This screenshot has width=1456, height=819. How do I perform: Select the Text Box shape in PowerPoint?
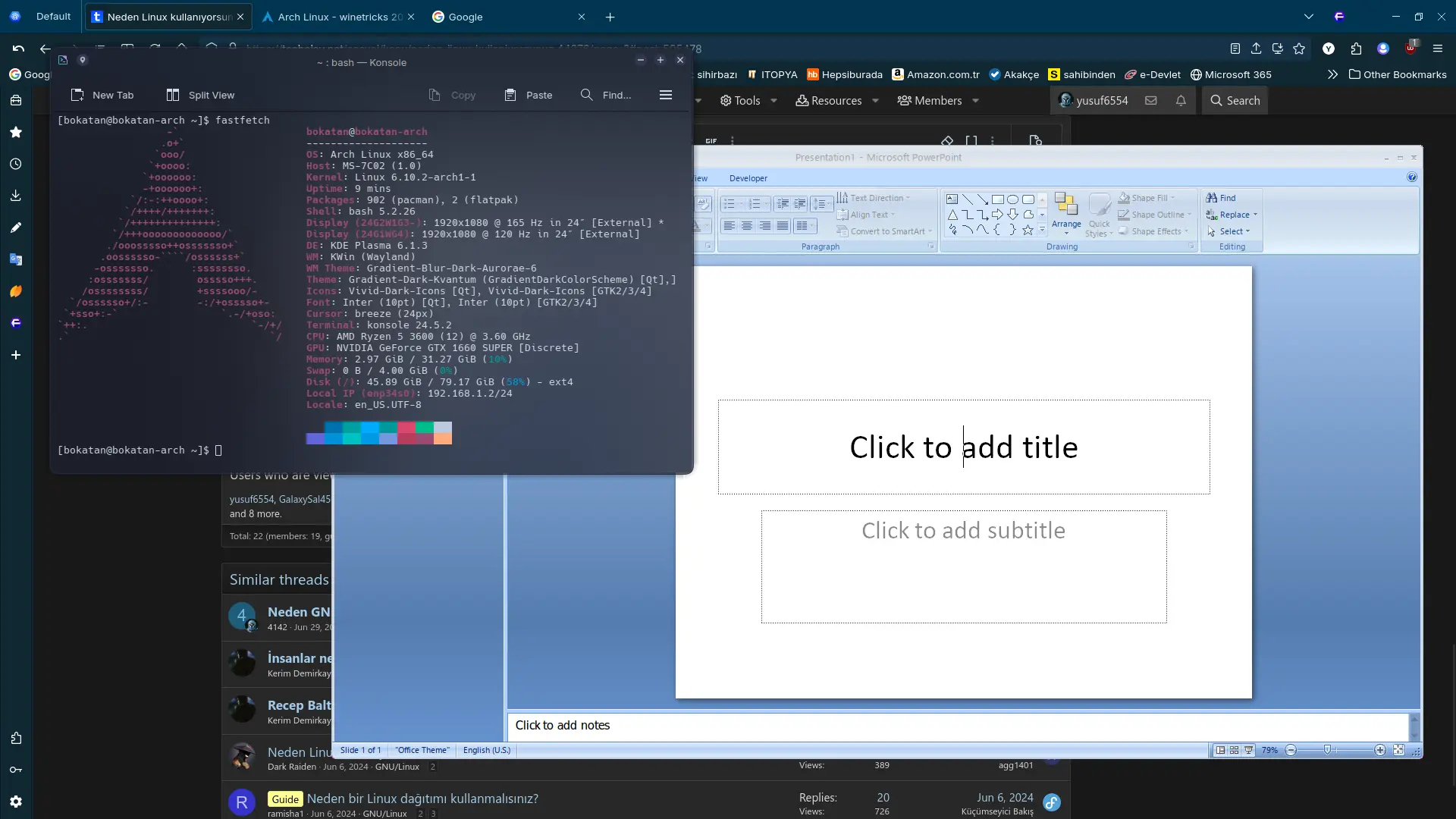[x=952, y=199]
